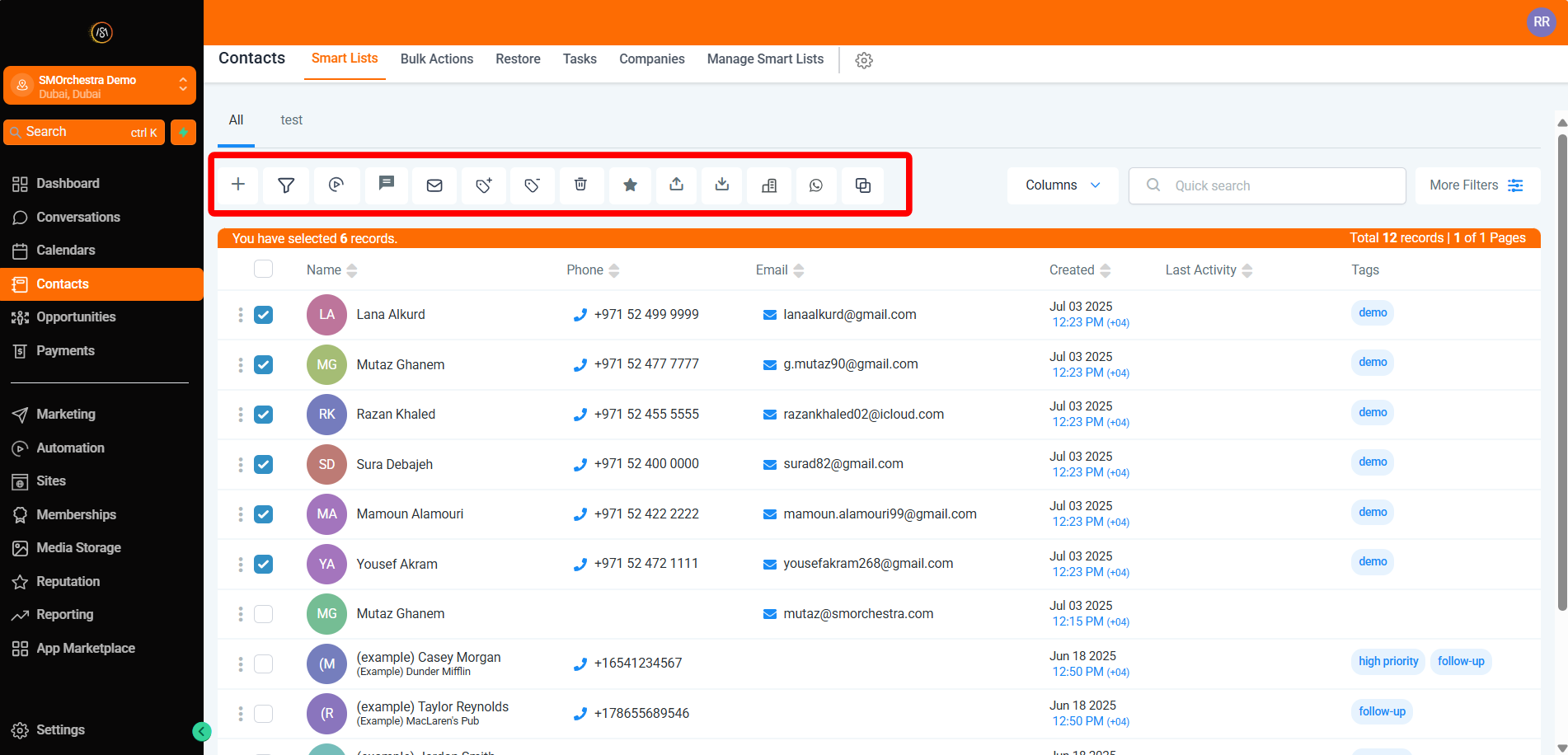Screen dimensions: 1568x755
Task: Open row actions menu for Razan Khaled
Action: click(240, 415)
